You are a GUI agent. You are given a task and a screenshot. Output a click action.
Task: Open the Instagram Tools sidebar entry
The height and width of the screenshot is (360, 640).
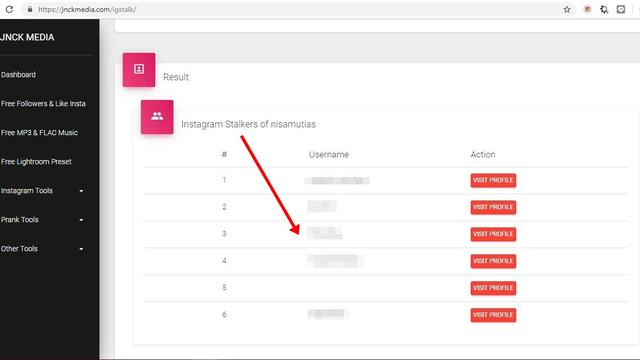tap(27, 191)
